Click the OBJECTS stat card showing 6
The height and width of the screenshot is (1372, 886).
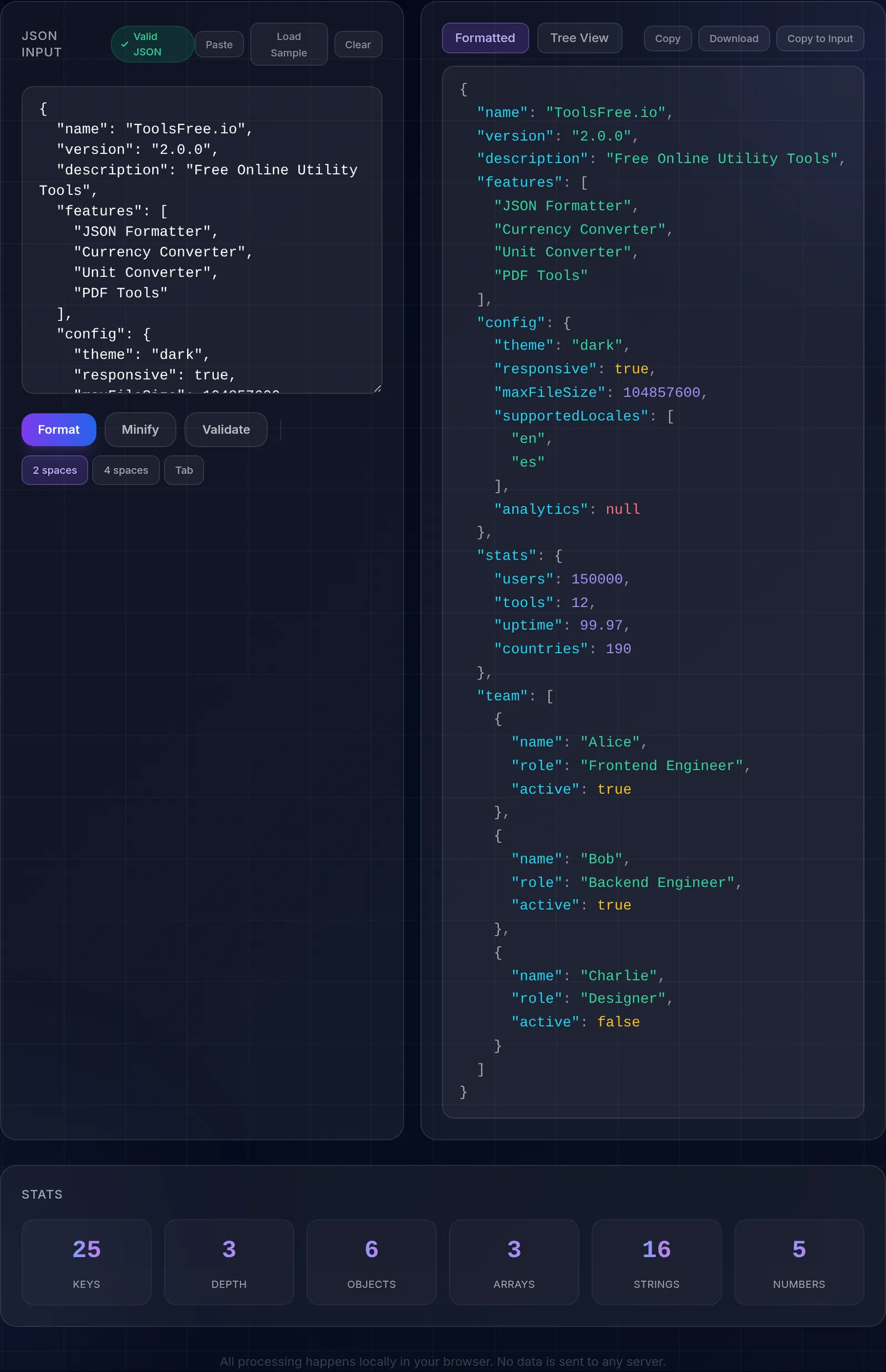(x=372, y=1262)
